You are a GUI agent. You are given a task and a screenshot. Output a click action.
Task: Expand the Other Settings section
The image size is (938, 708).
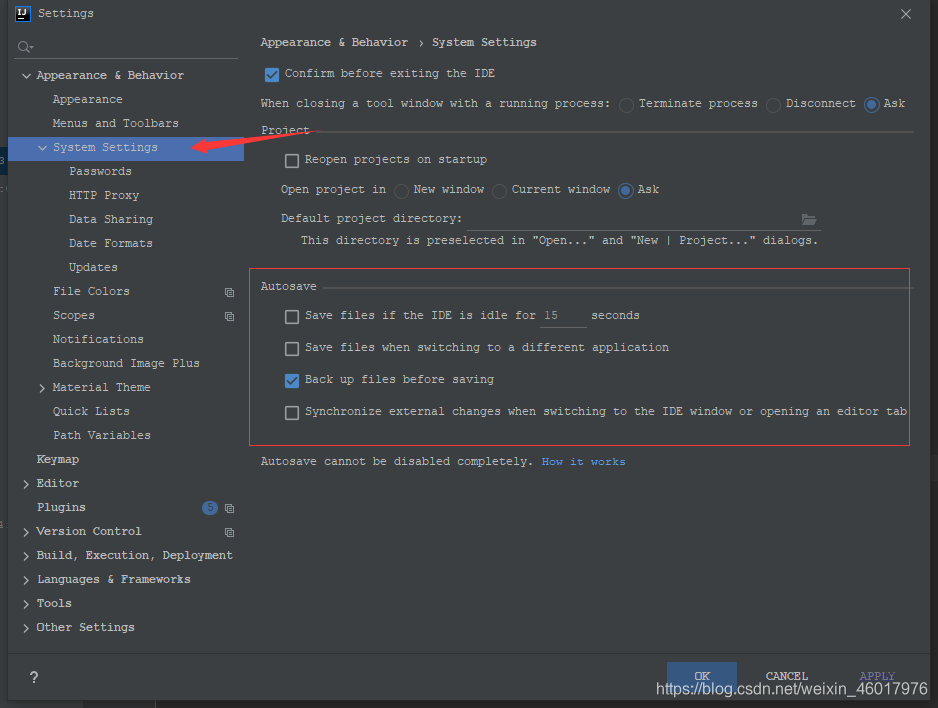click(26, 628)
